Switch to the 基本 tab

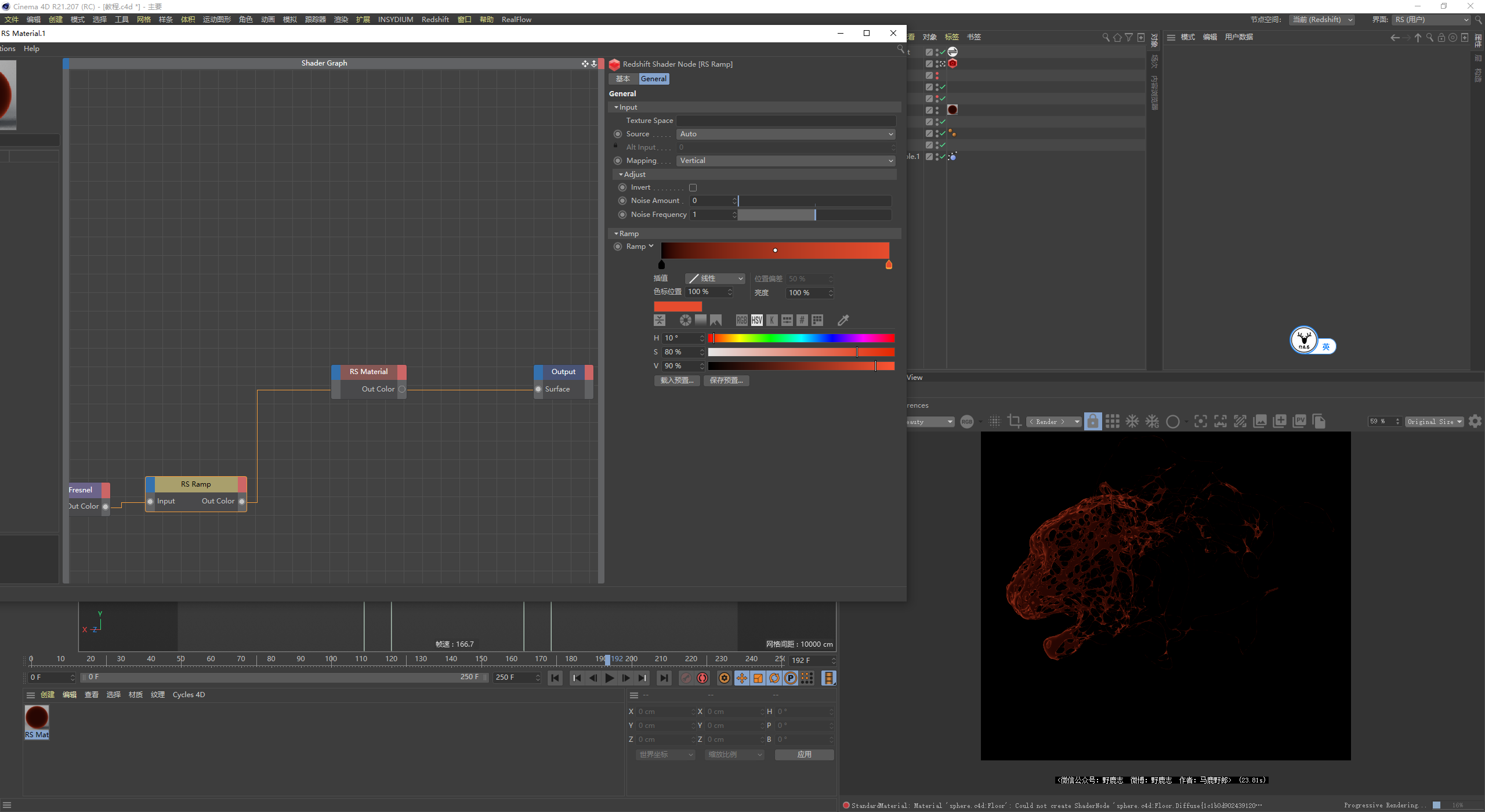click(623, 79)
